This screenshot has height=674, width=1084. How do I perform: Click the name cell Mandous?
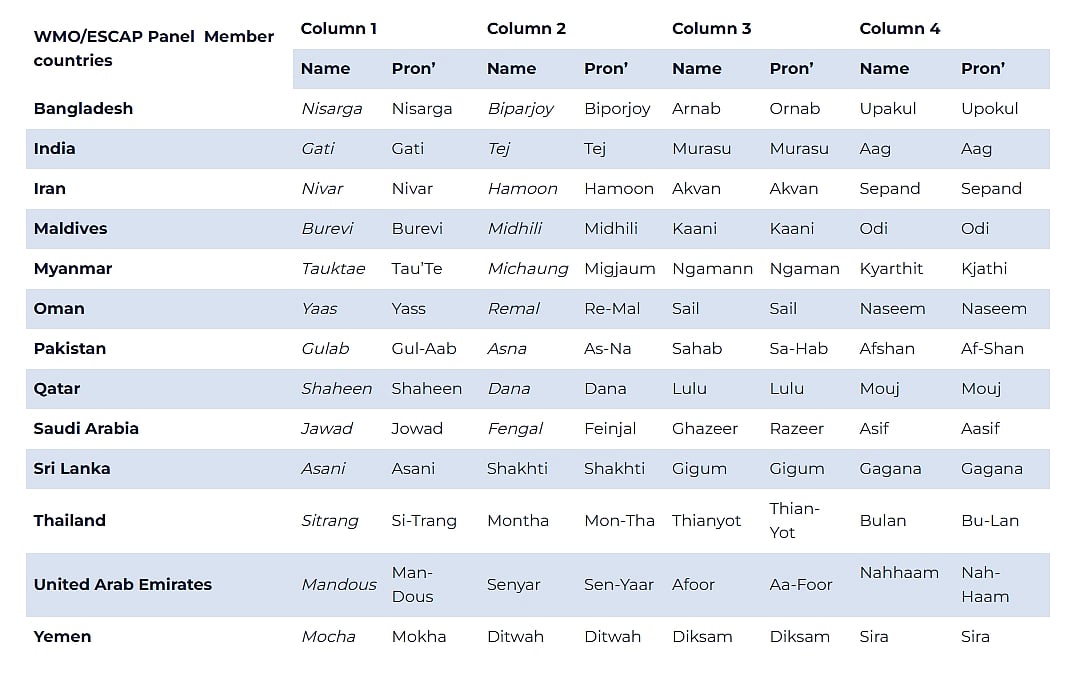coord(339,584)
